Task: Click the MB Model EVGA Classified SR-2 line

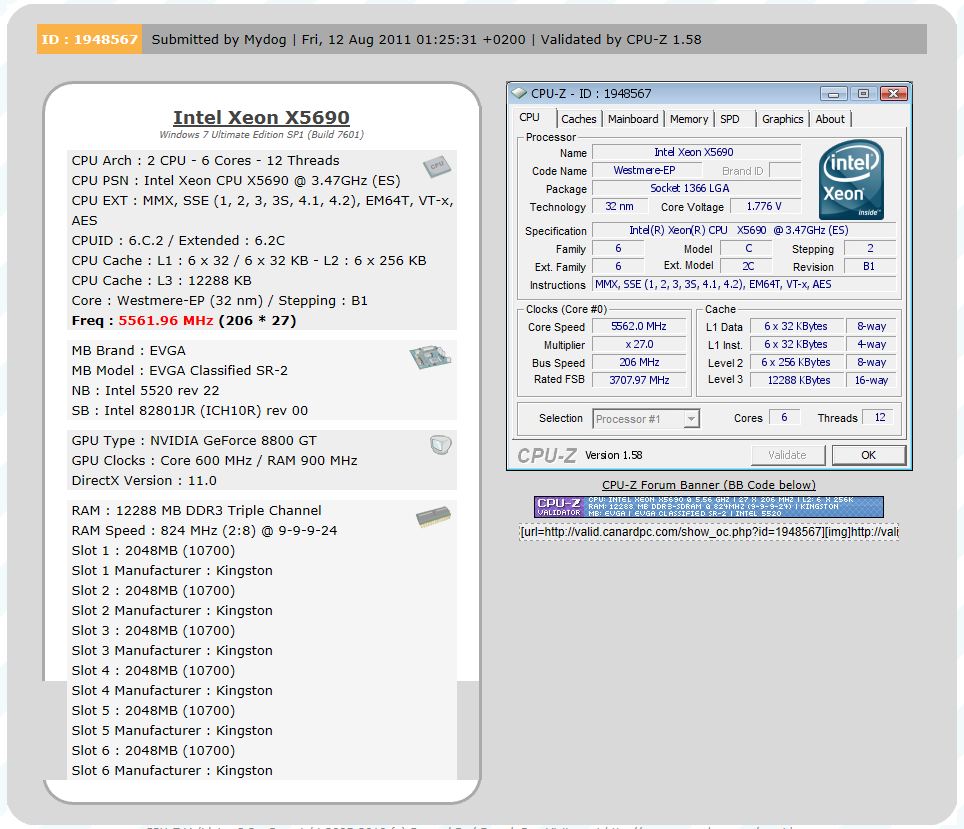Action: pyautogui.click(x=180, y=370)
